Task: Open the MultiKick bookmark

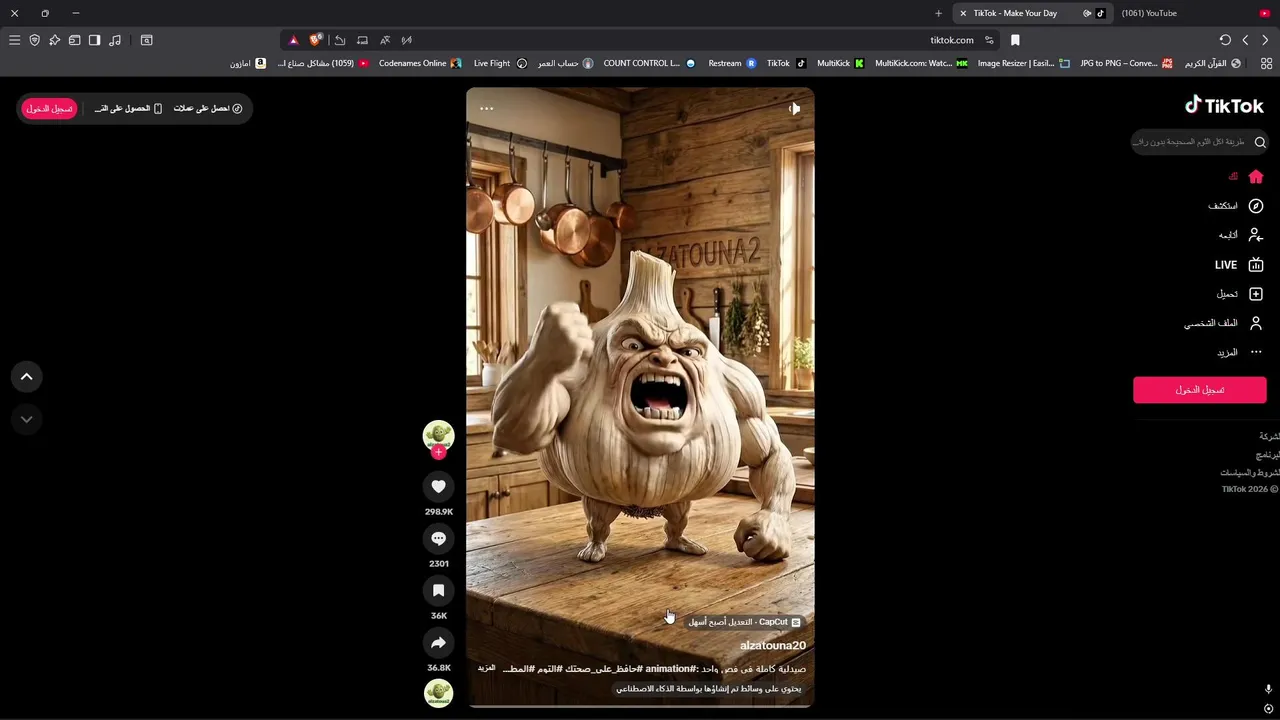Action: click(840, 63)
